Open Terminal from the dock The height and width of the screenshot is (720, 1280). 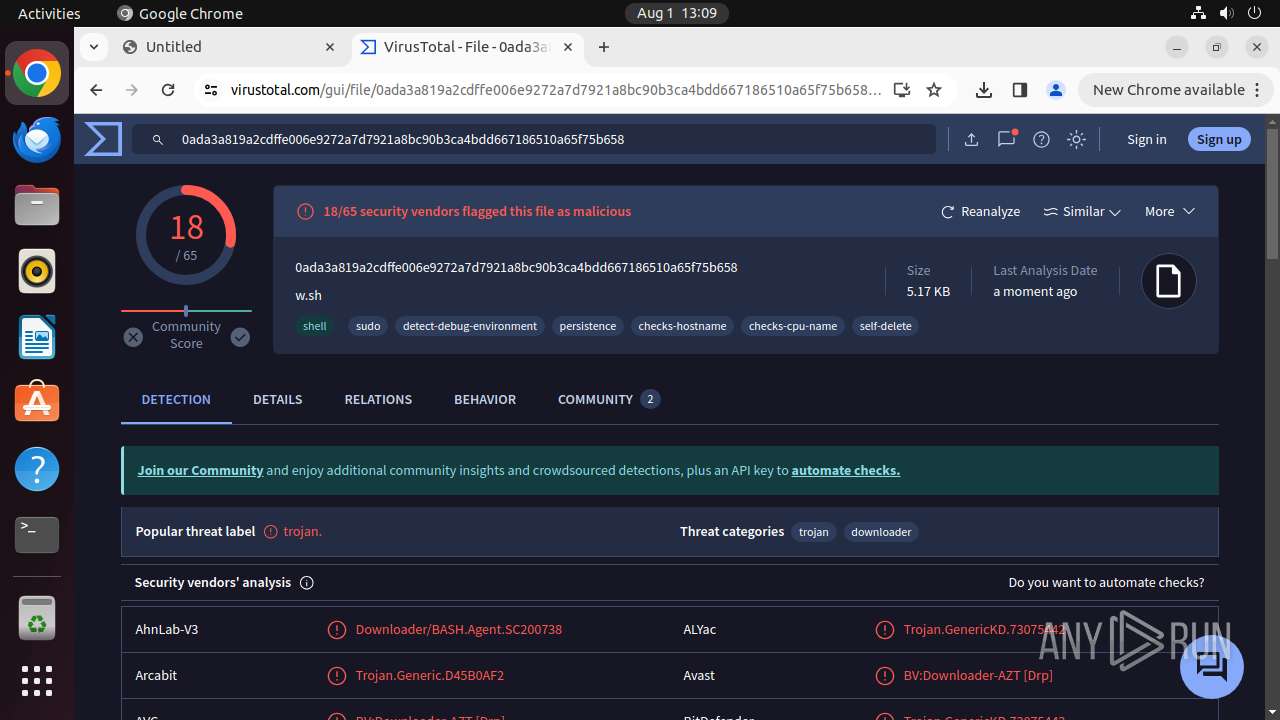[x=37, y=535]
